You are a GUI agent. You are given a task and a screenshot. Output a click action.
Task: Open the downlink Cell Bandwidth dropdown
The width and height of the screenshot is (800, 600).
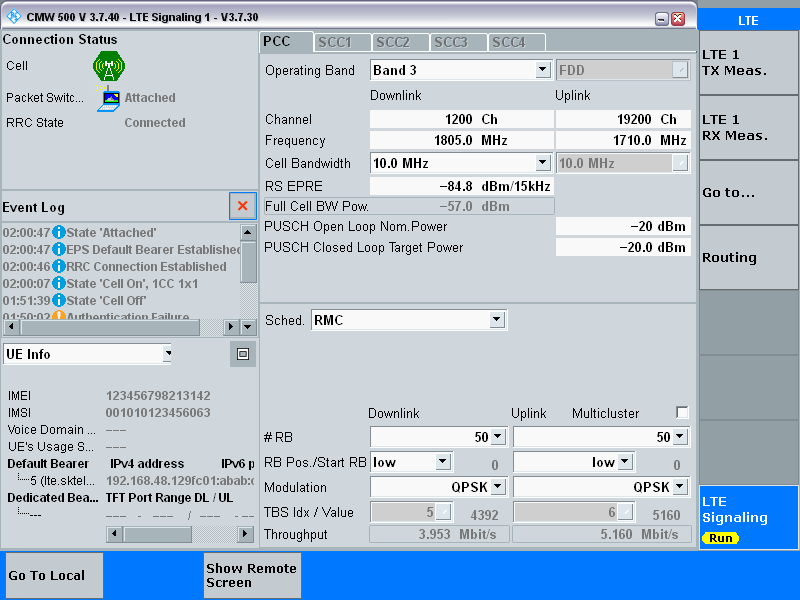point(542,163)
